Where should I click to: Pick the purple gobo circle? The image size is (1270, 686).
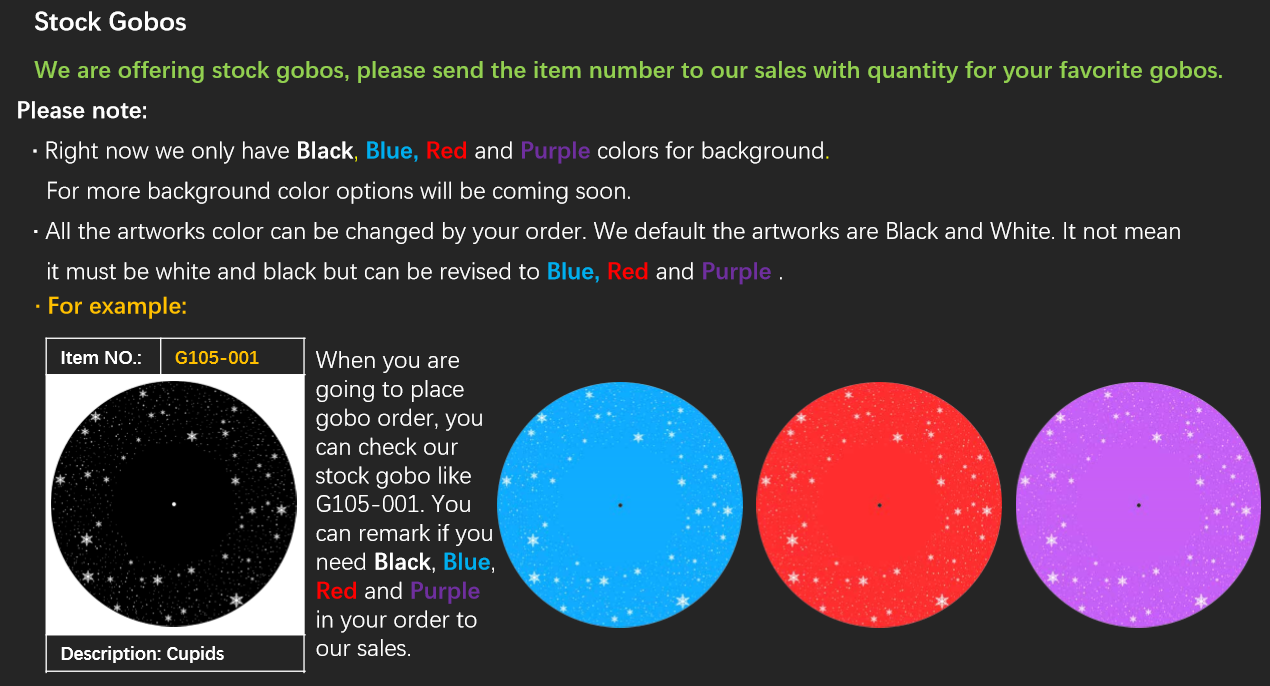[1138, 504]
